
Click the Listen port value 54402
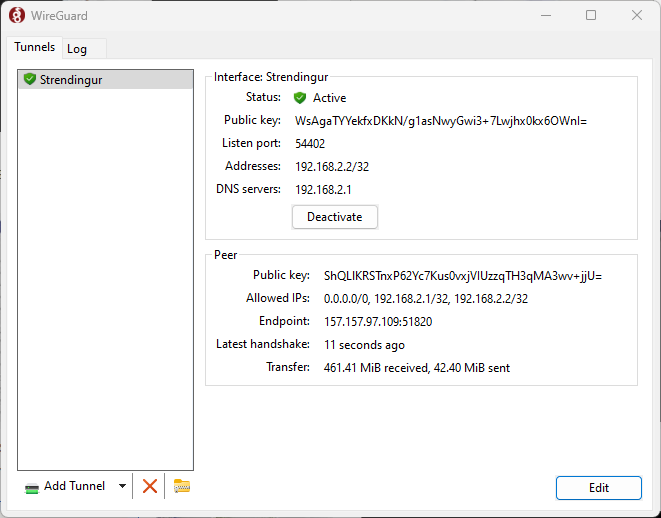[x=310, y=144]
